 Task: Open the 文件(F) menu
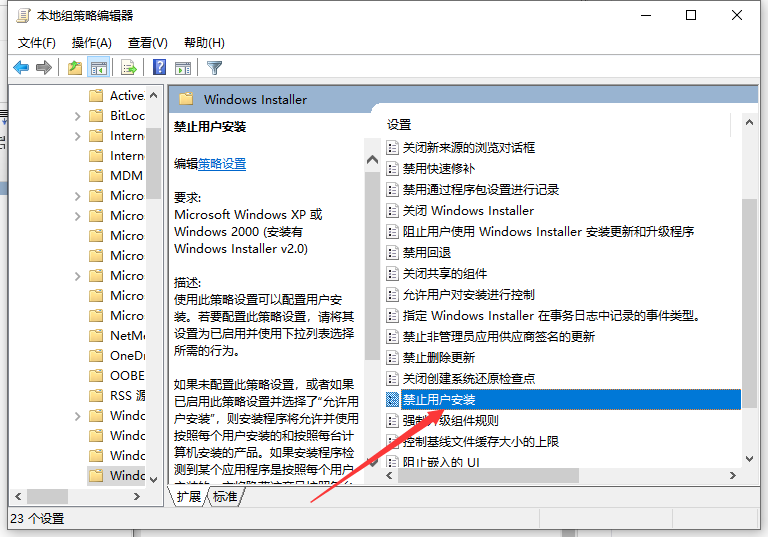pyautogui.click(x=36, y=43)
